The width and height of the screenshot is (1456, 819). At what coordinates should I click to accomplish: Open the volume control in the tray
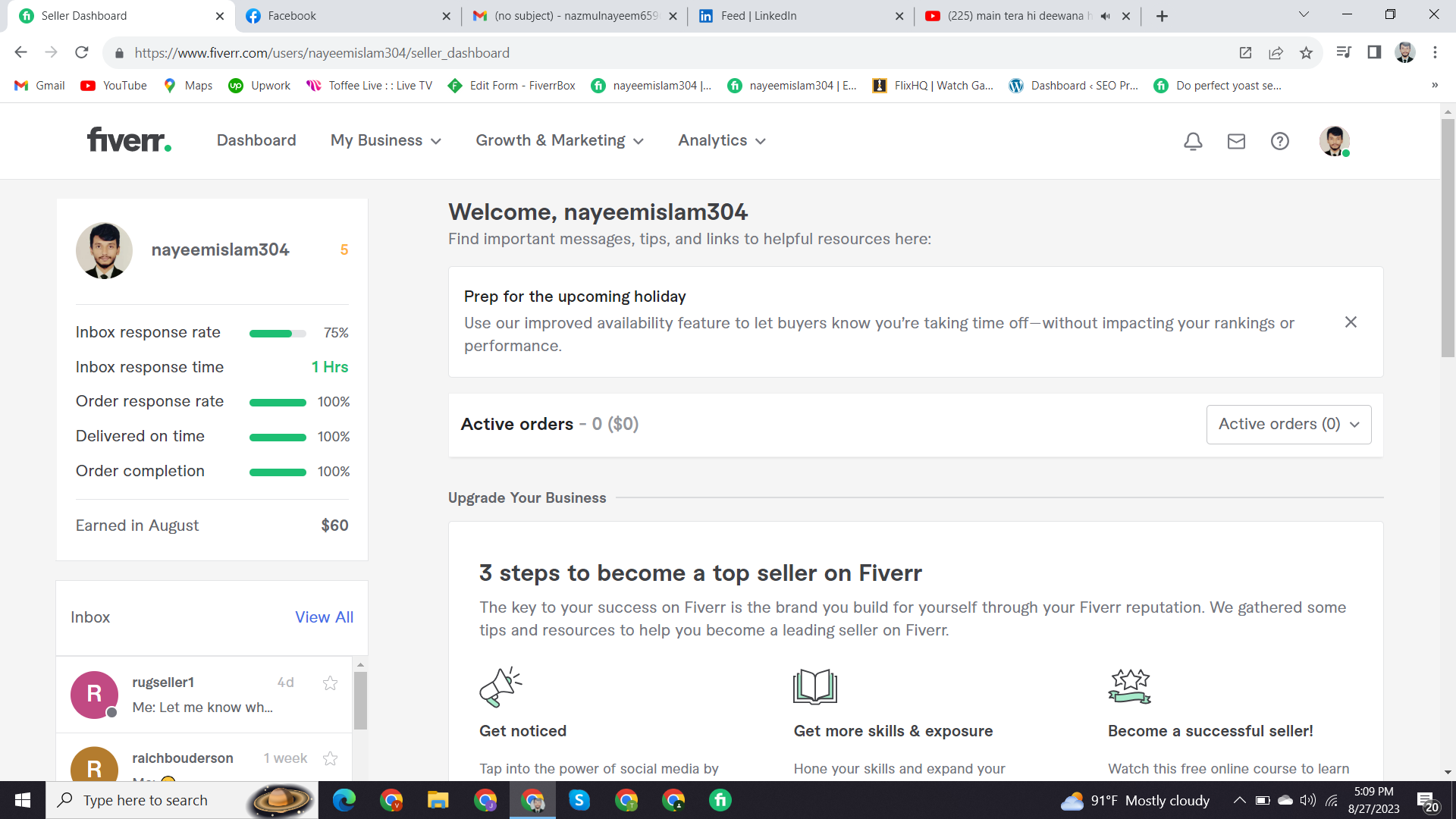coord(1308,800)
